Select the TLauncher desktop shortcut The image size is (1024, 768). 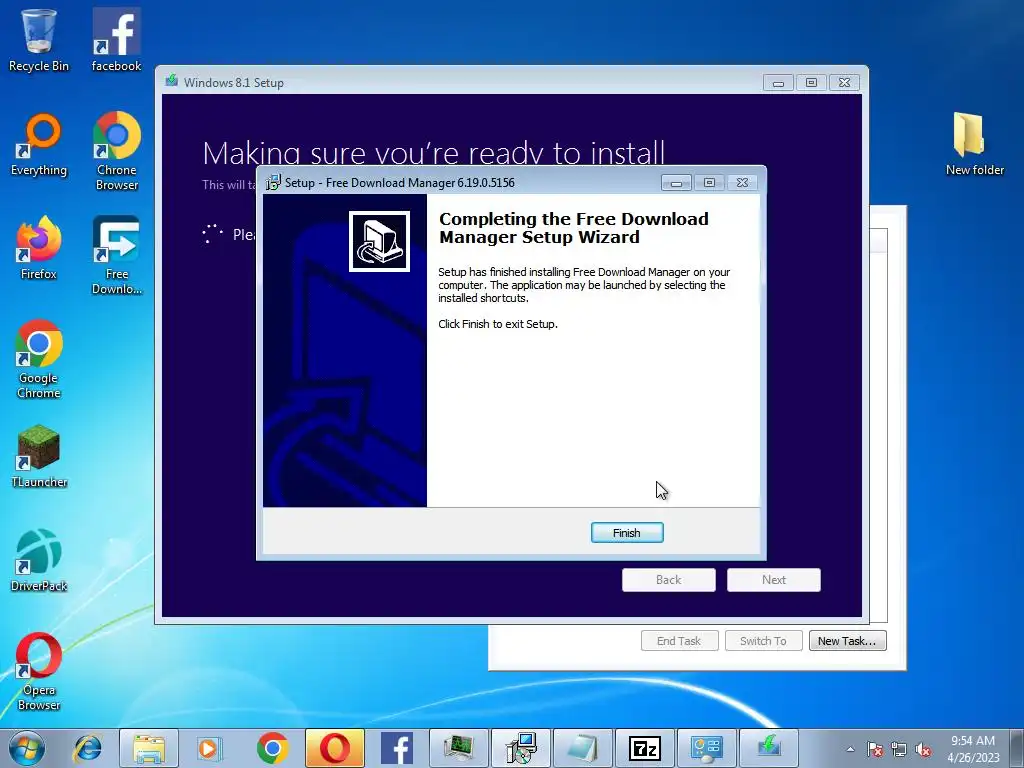(x=39, y=456)
